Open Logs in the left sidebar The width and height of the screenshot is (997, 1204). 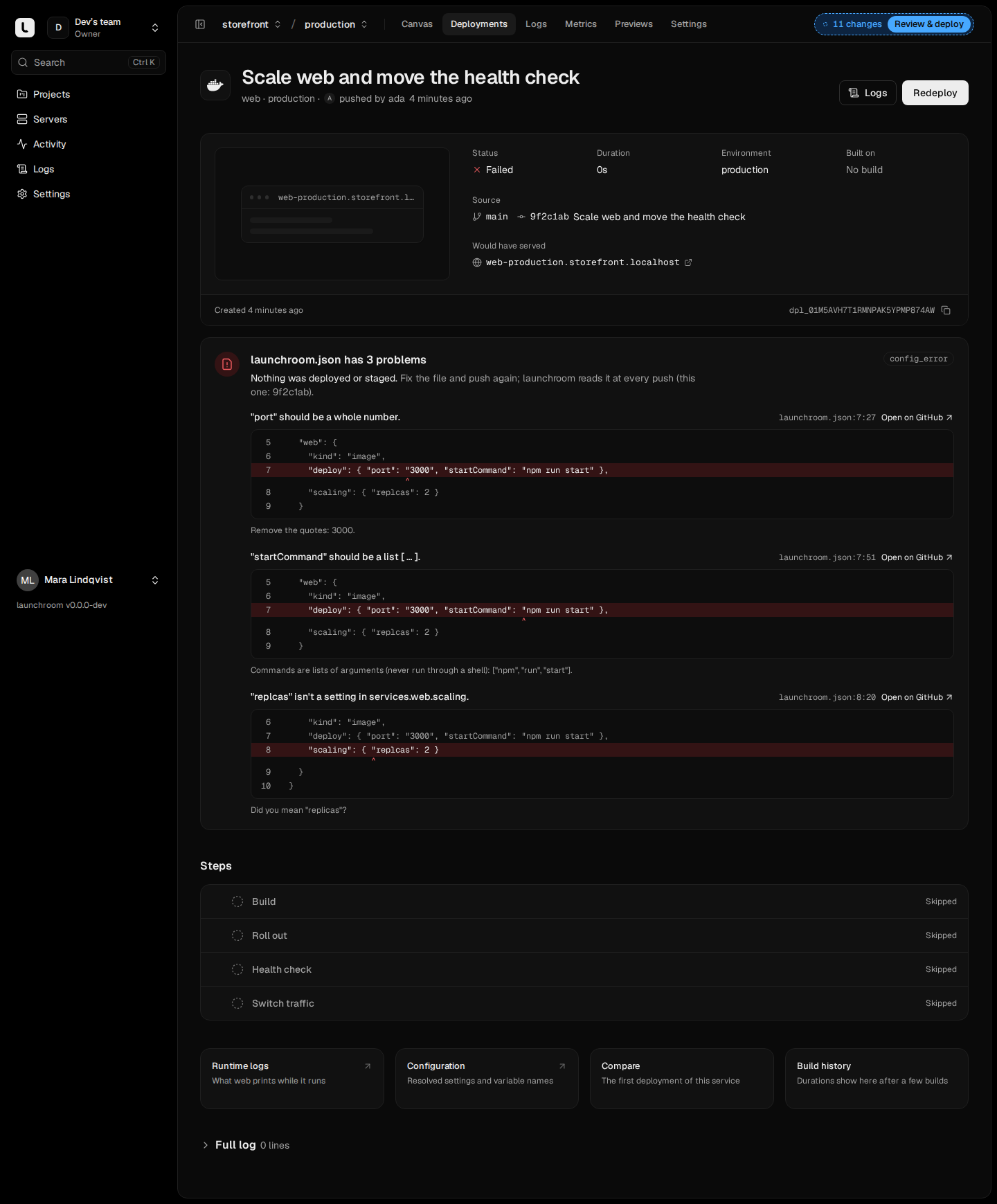89,169
